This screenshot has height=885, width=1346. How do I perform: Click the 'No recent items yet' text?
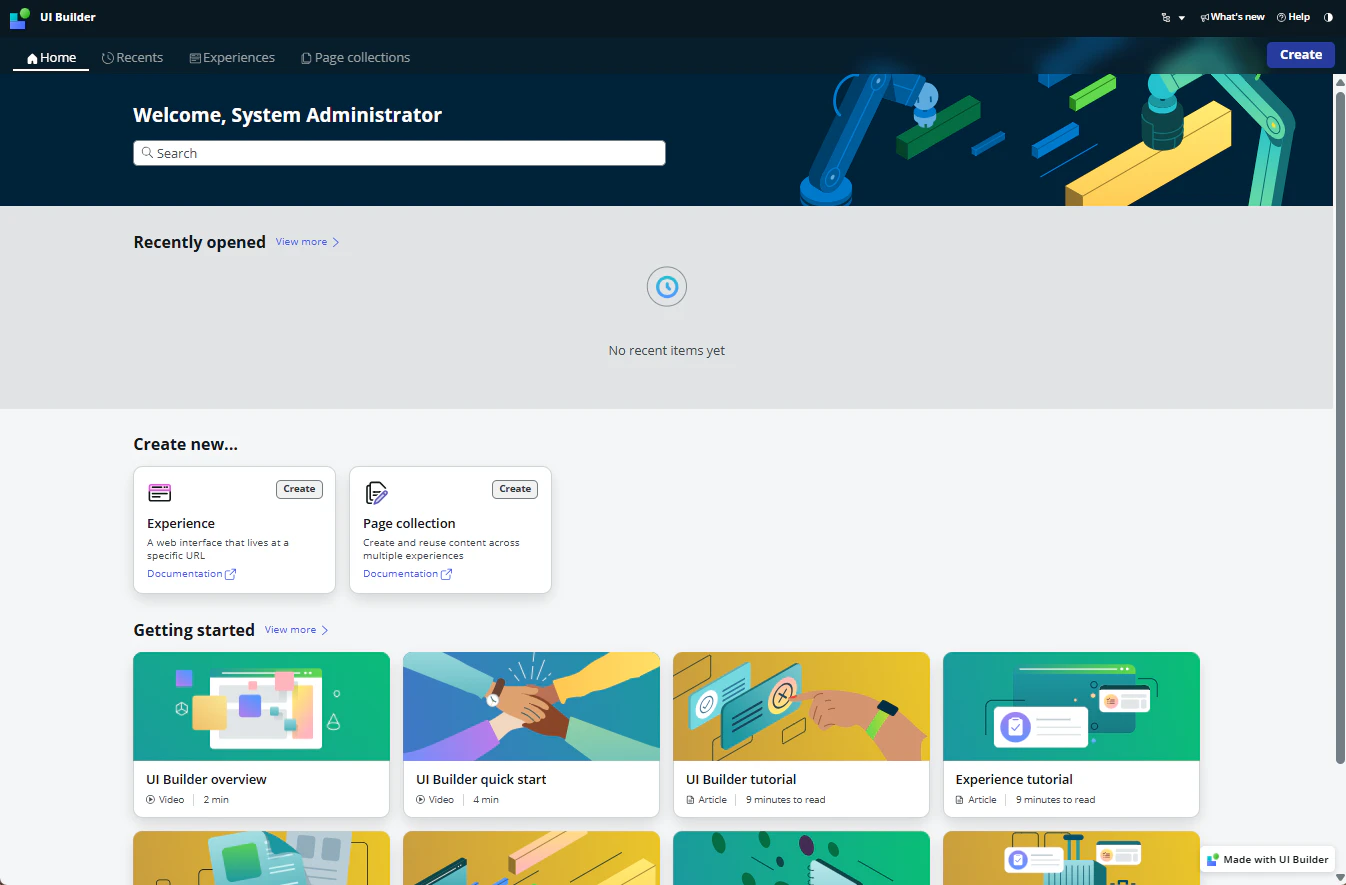click(x=667, y=351)
